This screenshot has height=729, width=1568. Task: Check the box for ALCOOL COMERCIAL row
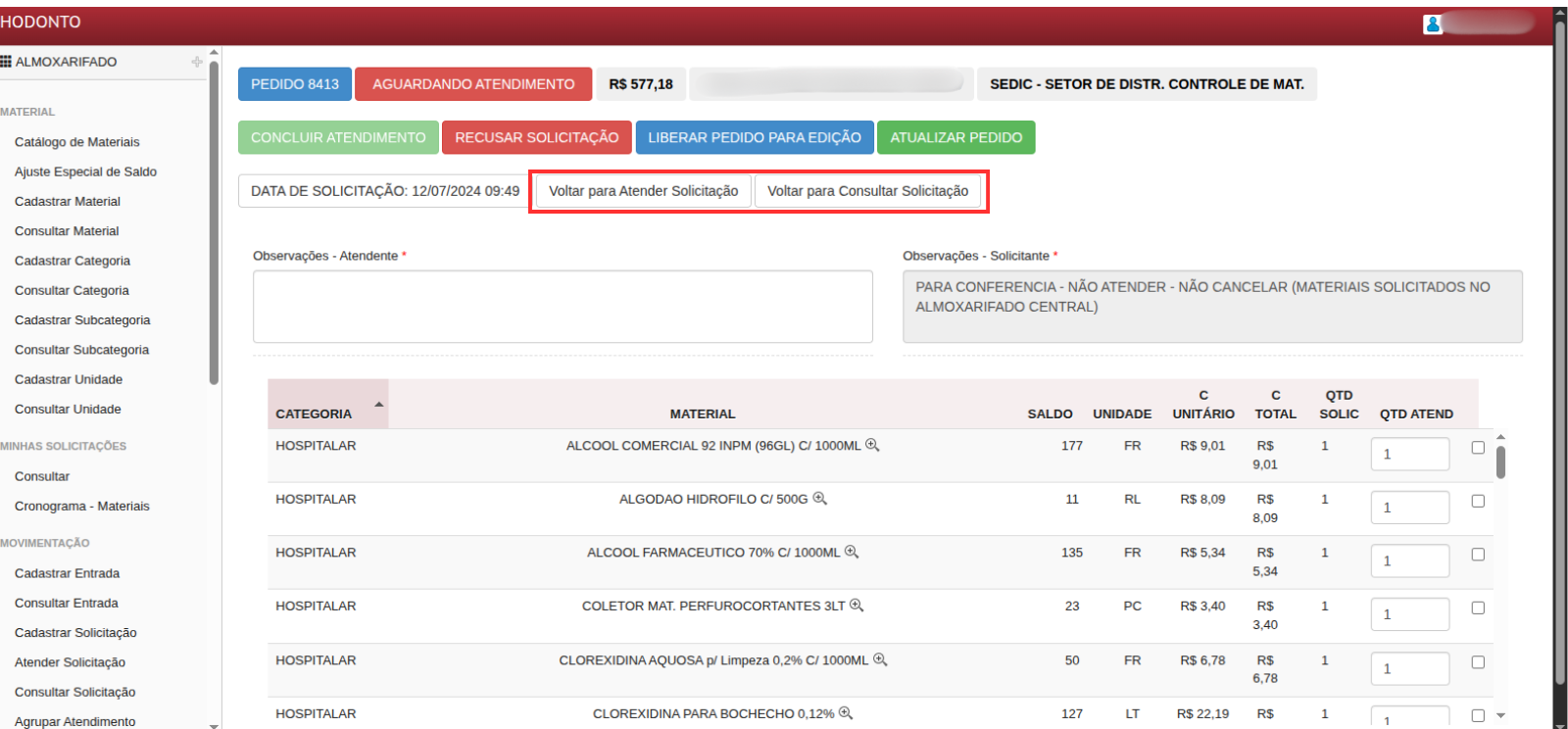point(1477,448)
